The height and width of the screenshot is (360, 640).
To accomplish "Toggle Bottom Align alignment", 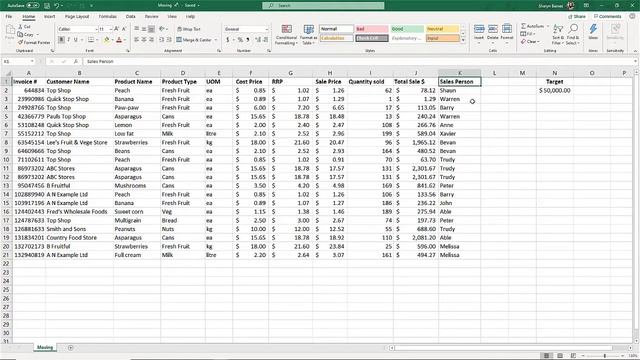I will click(x=151, y=29).
